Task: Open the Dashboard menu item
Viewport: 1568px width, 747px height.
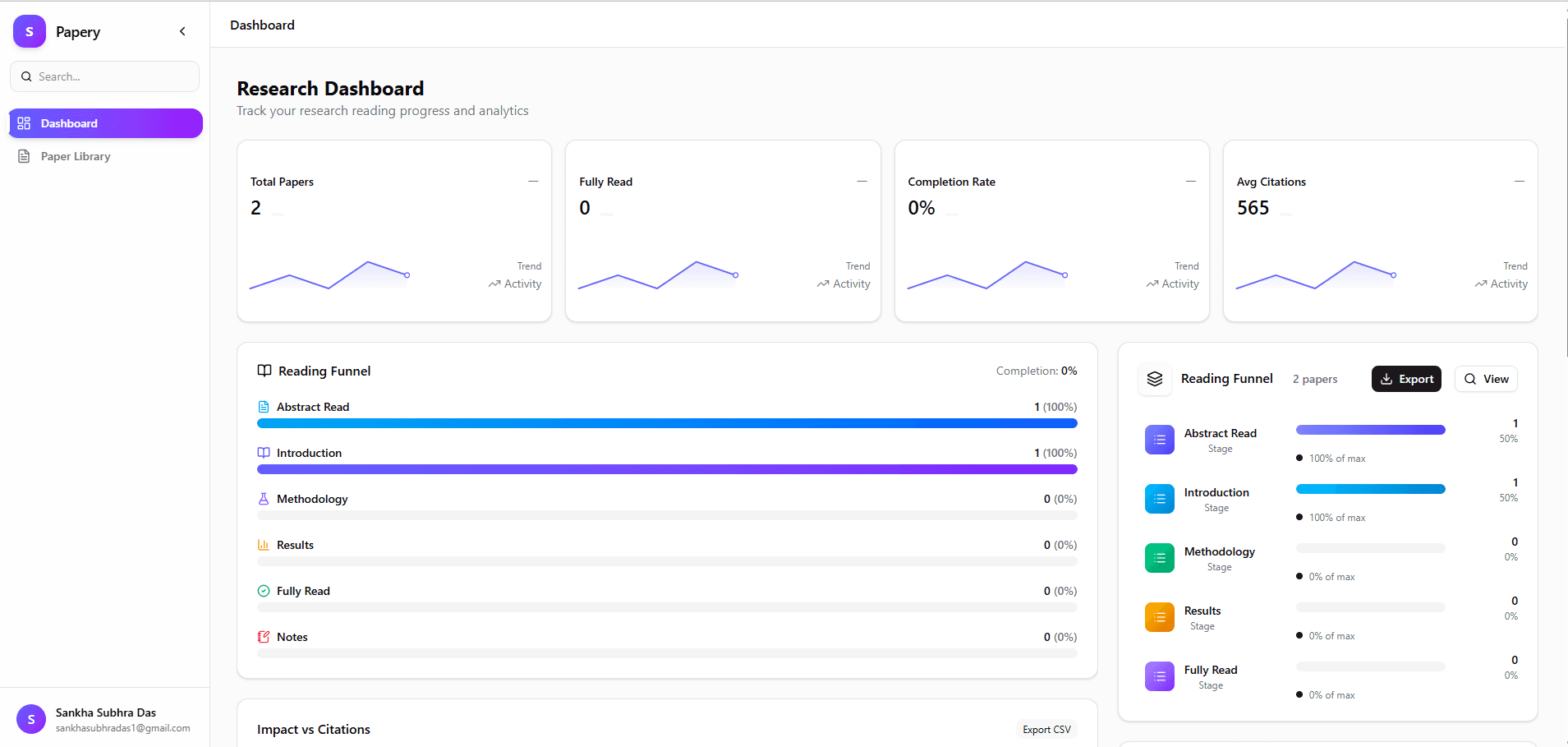Action: tap(105, 123)
